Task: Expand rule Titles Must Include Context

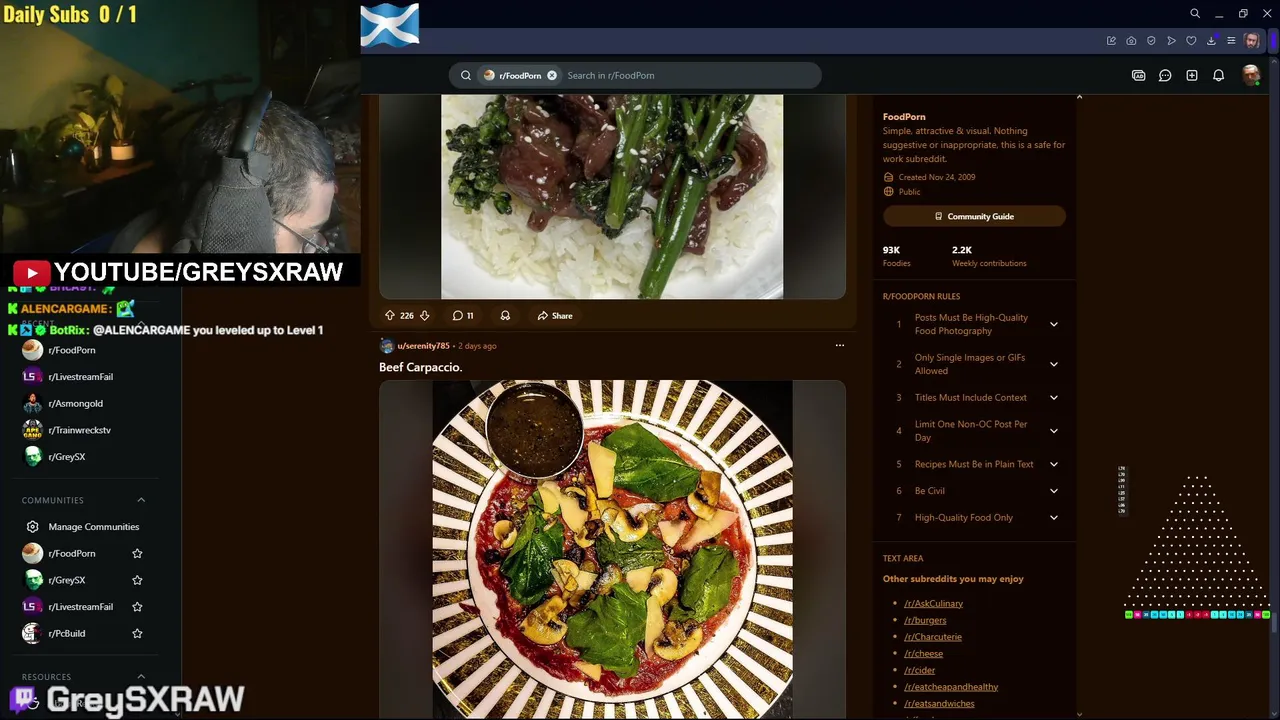Action: pyautogui.click(x=1053, y=397)
